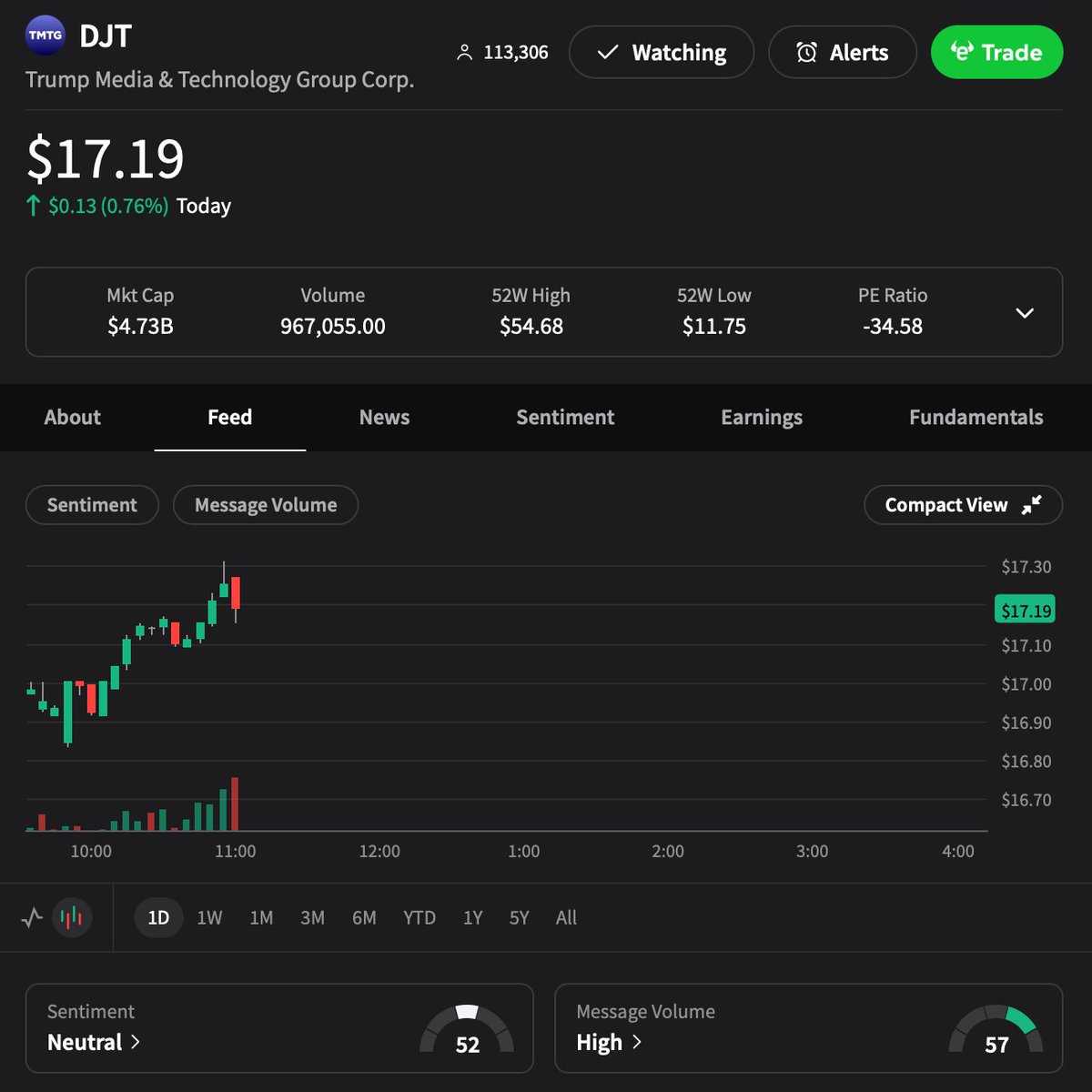Switch to the Feed tab
Image resolution: width=1092 pixels, height=1092 pixels.
(229, 417)
